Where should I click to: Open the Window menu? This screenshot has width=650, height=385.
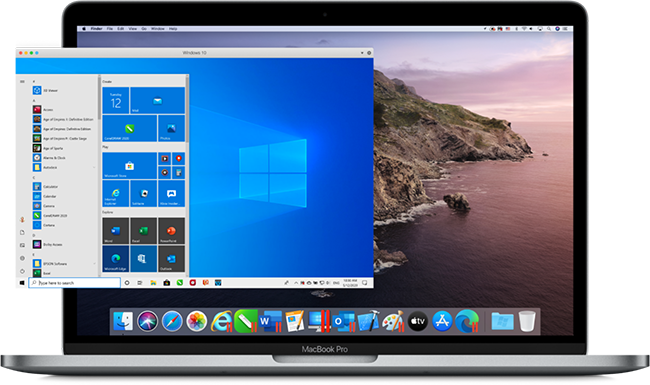click(x=158, y=29)
